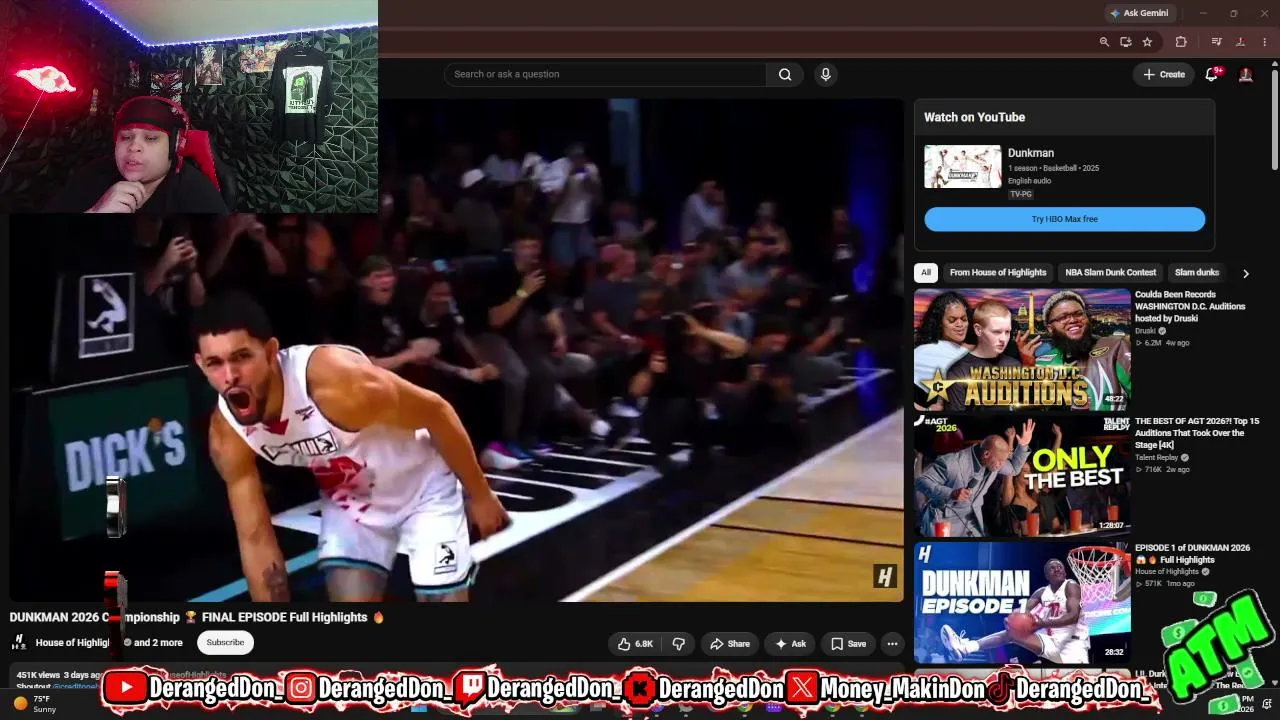Open the Dunkman show title link
The image size is (1280, 720).
click(x=1031, y=153)
